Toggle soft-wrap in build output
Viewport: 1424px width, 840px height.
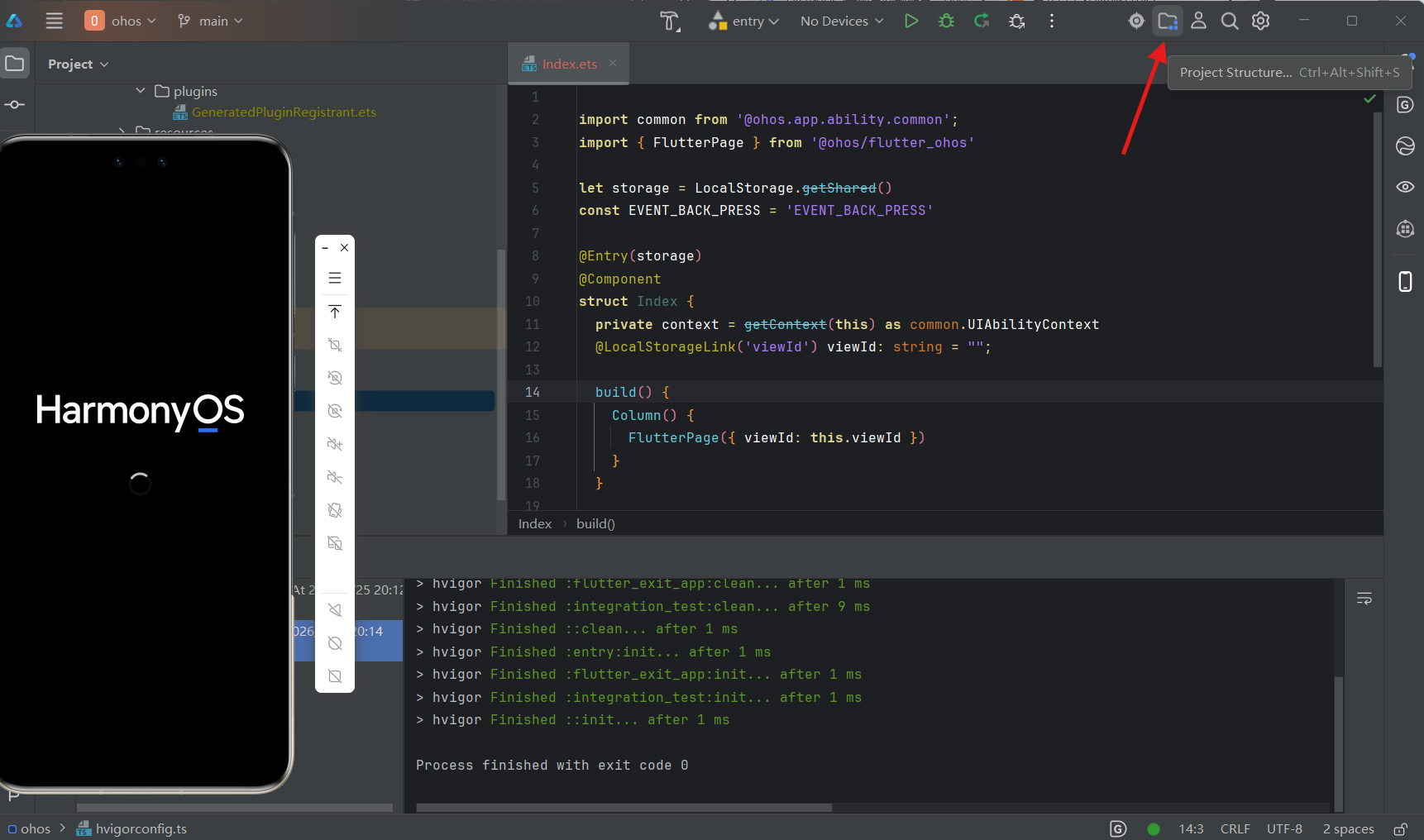click(x=1364, y=598)
